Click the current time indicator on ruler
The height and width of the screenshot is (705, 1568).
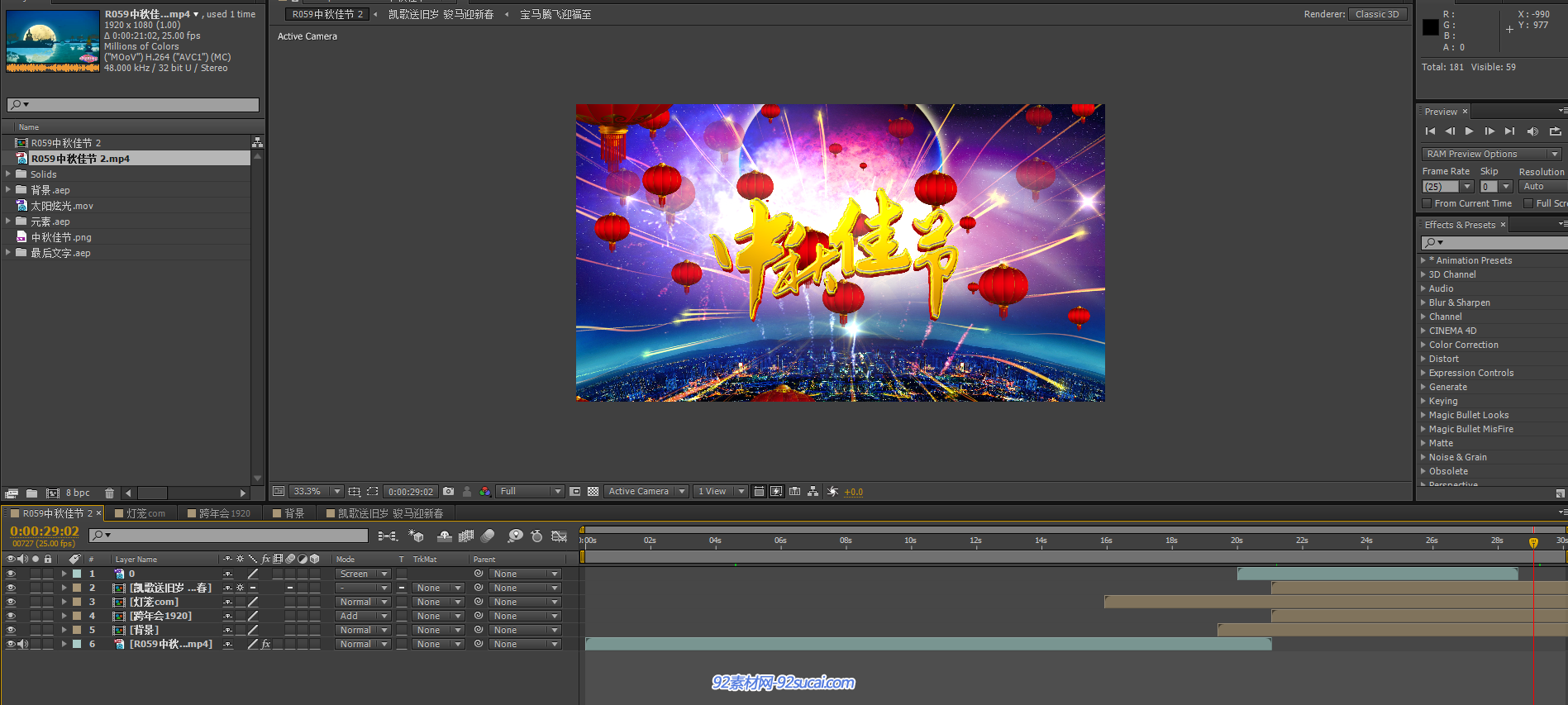(1533, 543)
